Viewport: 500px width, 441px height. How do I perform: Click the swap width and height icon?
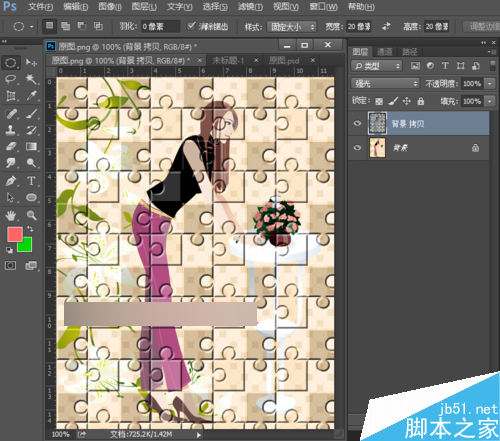(x=387, y=26)
